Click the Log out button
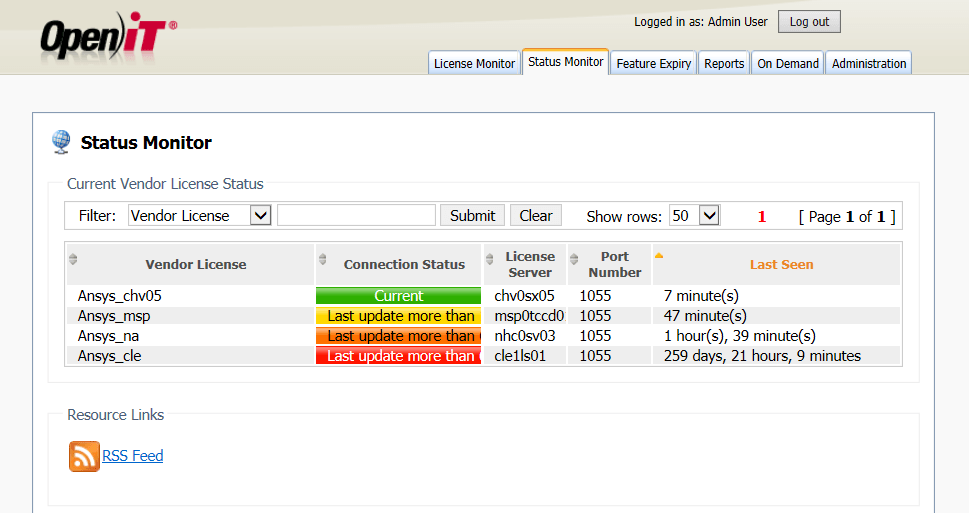The height and width of the screenshot is (513, 969). [809, 22]
